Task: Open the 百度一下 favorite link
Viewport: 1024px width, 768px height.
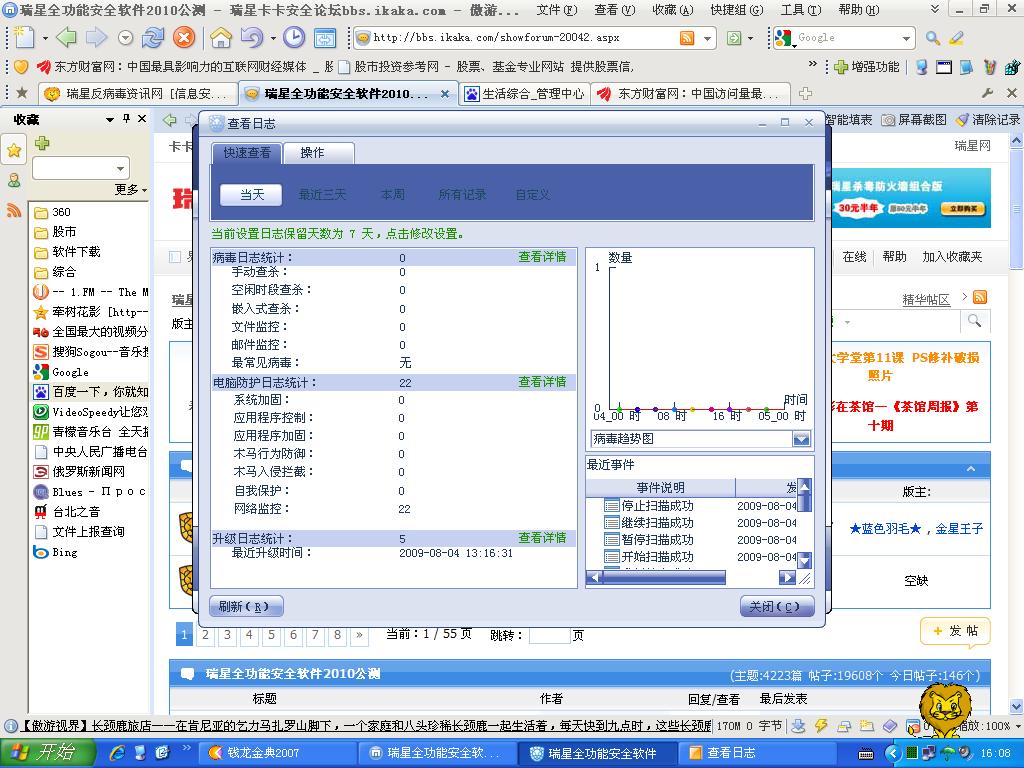Action: pyautogui.click(x=90, y=392)
